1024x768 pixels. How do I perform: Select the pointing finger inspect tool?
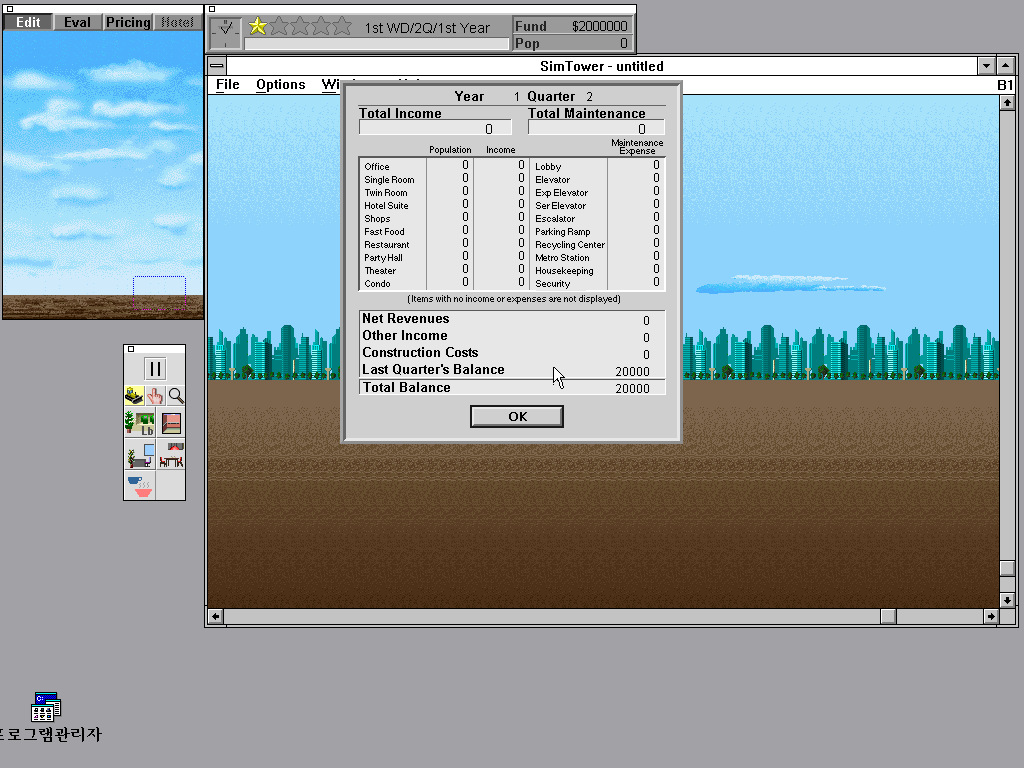[x=155, y=396]
